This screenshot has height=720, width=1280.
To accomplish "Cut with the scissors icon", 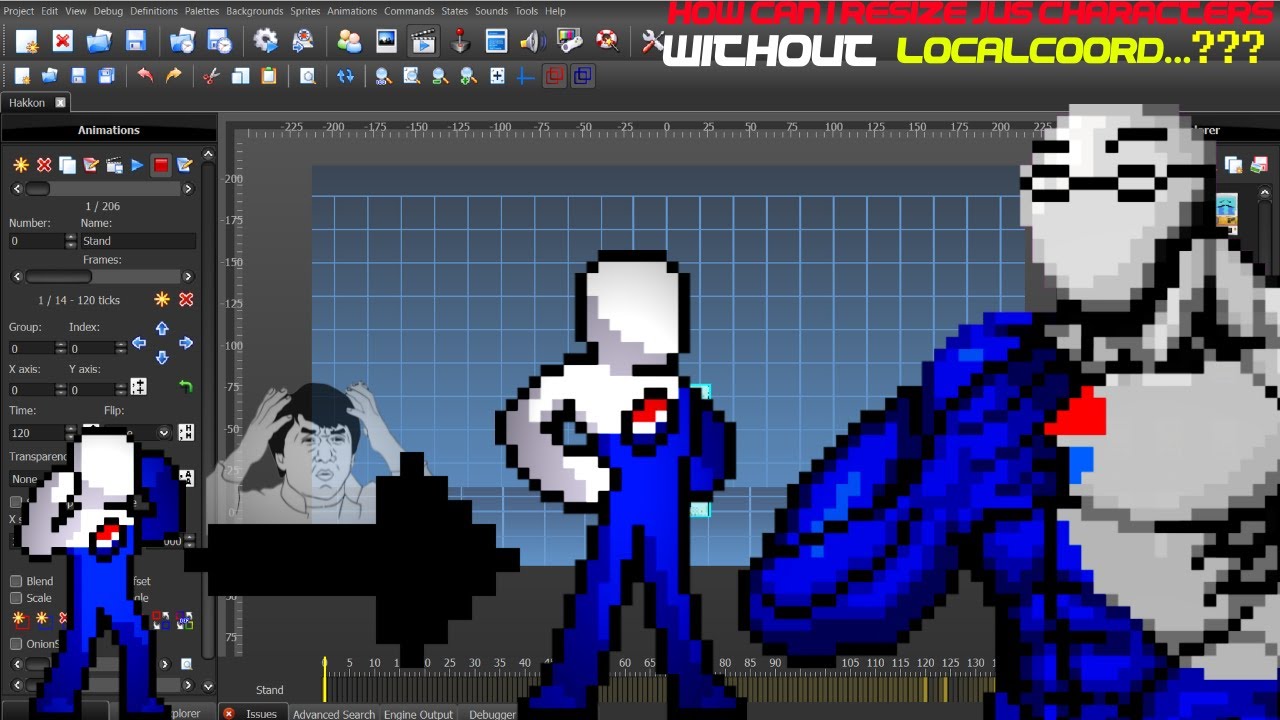I will 211,76.
